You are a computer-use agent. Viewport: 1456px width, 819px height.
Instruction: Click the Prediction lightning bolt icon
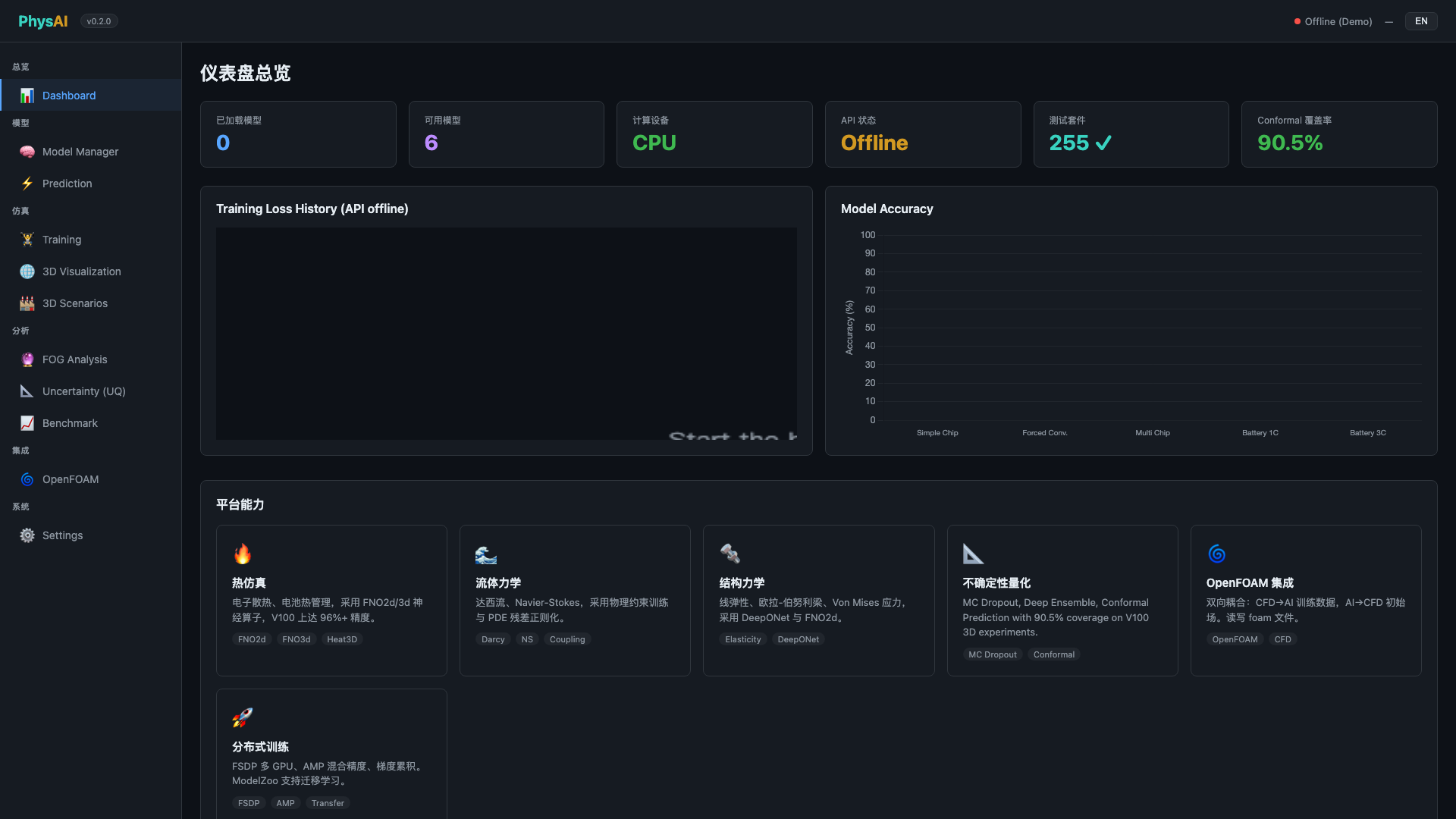tap(27, 184)
